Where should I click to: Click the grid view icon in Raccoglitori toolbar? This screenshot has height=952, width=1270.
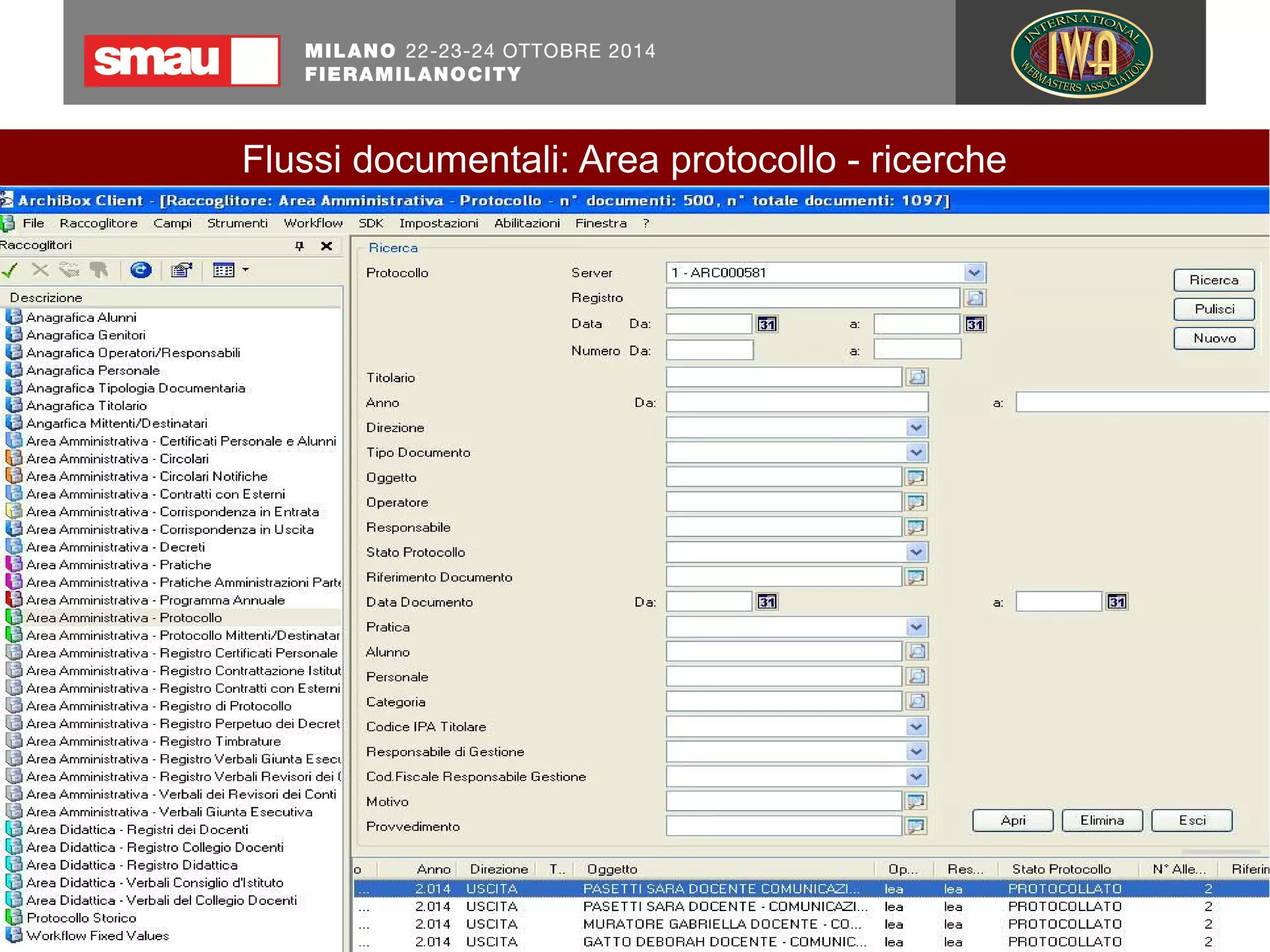[223, 270]
